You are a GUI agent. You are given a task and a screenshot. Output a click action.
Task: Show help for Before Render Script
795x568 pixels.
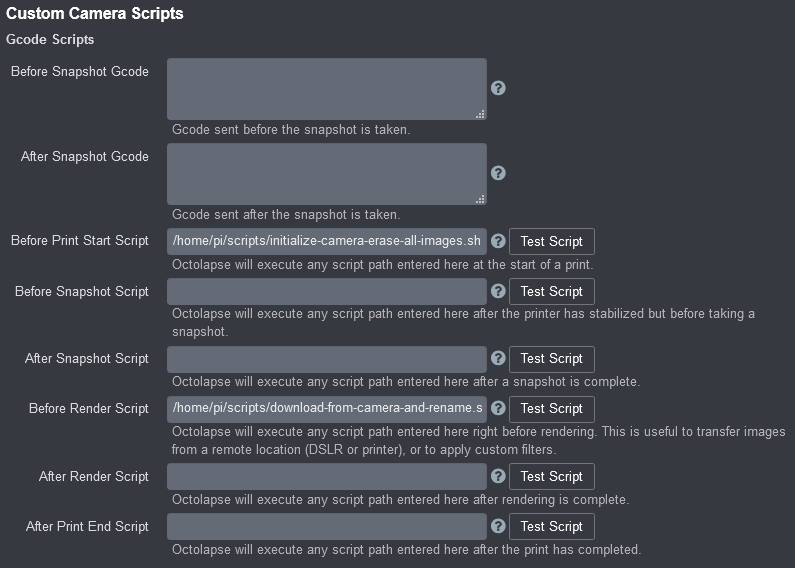coord(498,408)
